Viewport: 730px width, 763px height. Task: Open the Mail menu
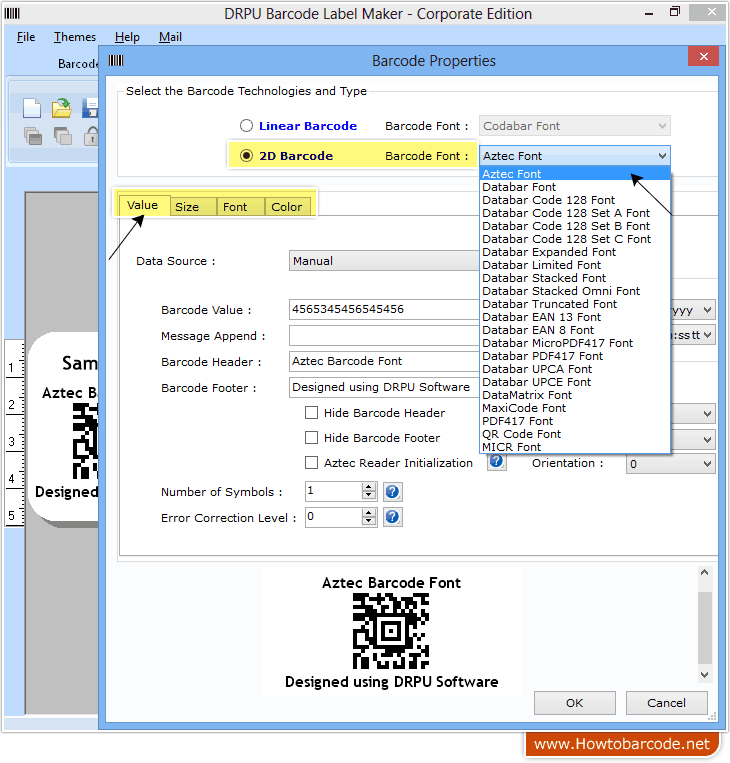(170, 37)
